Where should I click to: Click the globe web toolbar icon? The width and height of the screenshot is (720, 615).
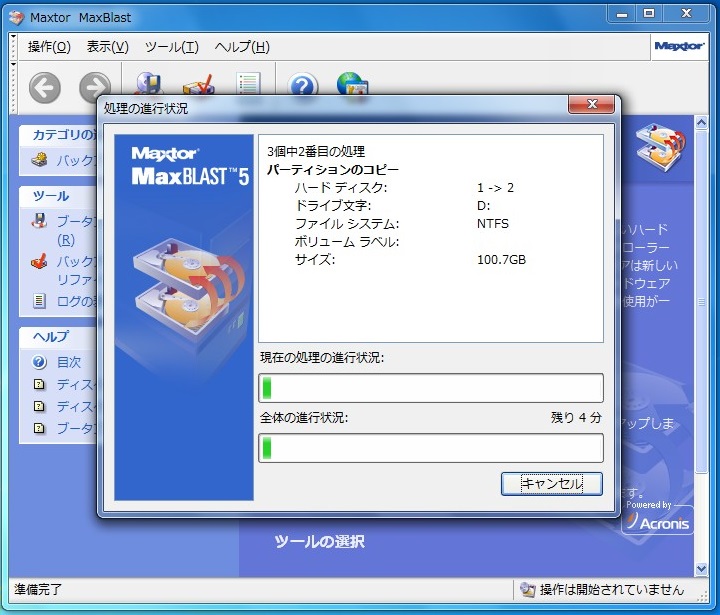tap(352, 83)
